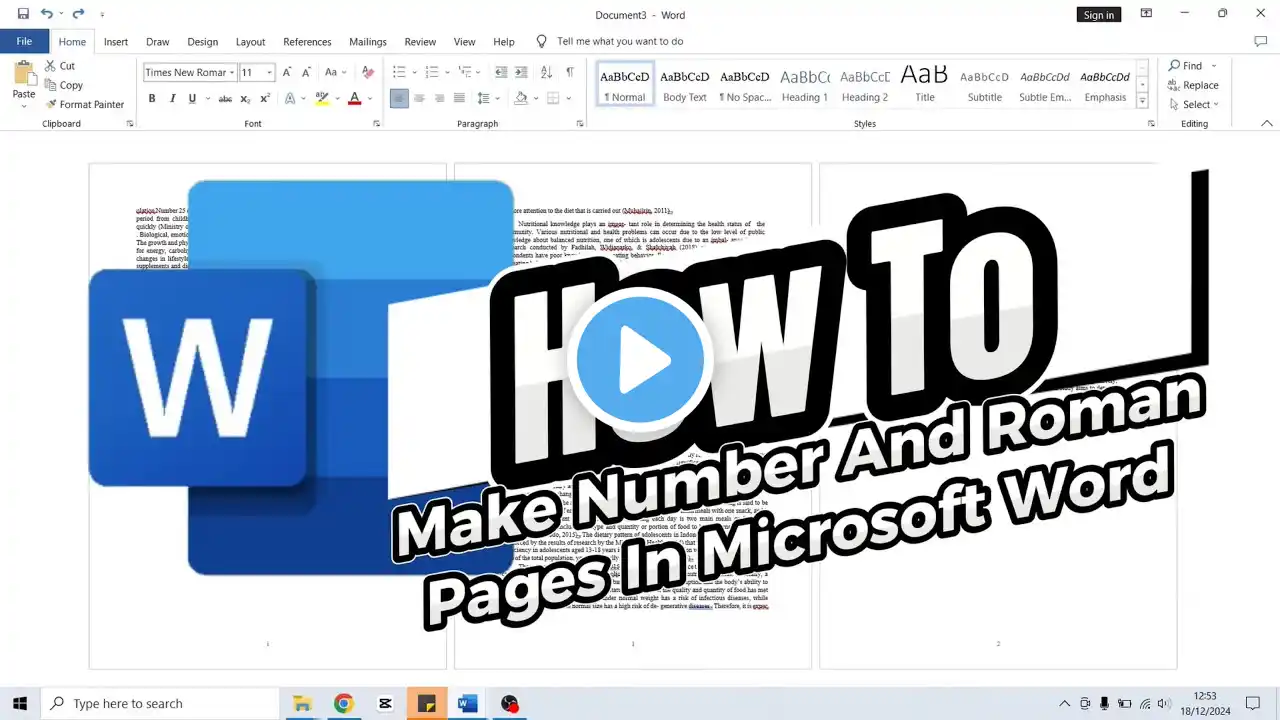
Task: Toggle Center paragraph alignment
Action: [419, 98]
